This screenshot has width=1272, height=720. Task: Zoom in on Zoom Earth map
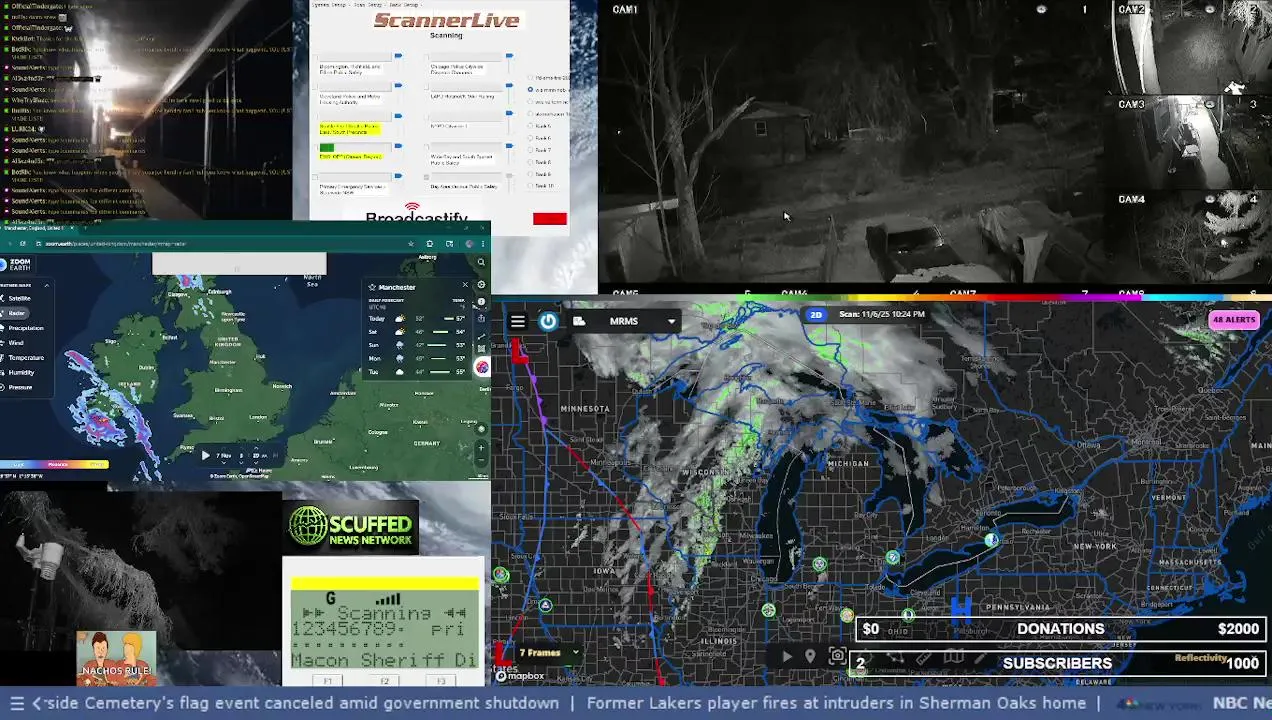(481, 447)
